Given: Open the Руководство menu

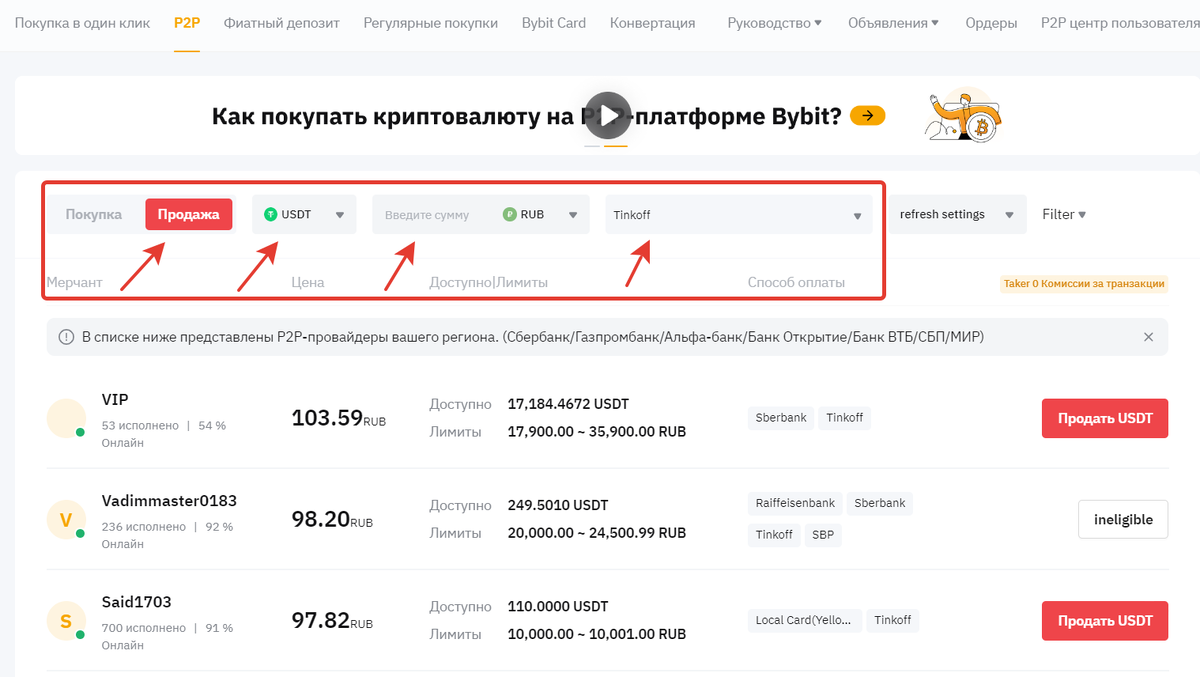Looking at the screenshot, I should [x=773, y=22].
